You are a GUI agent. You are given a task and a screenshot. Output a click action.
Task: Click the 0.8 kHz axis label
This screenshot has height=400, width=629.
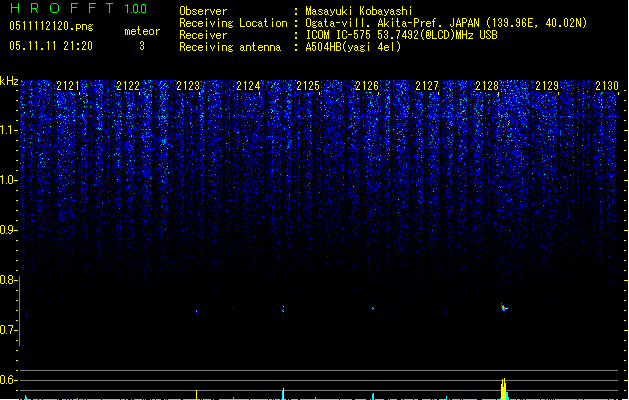(8, 280)
